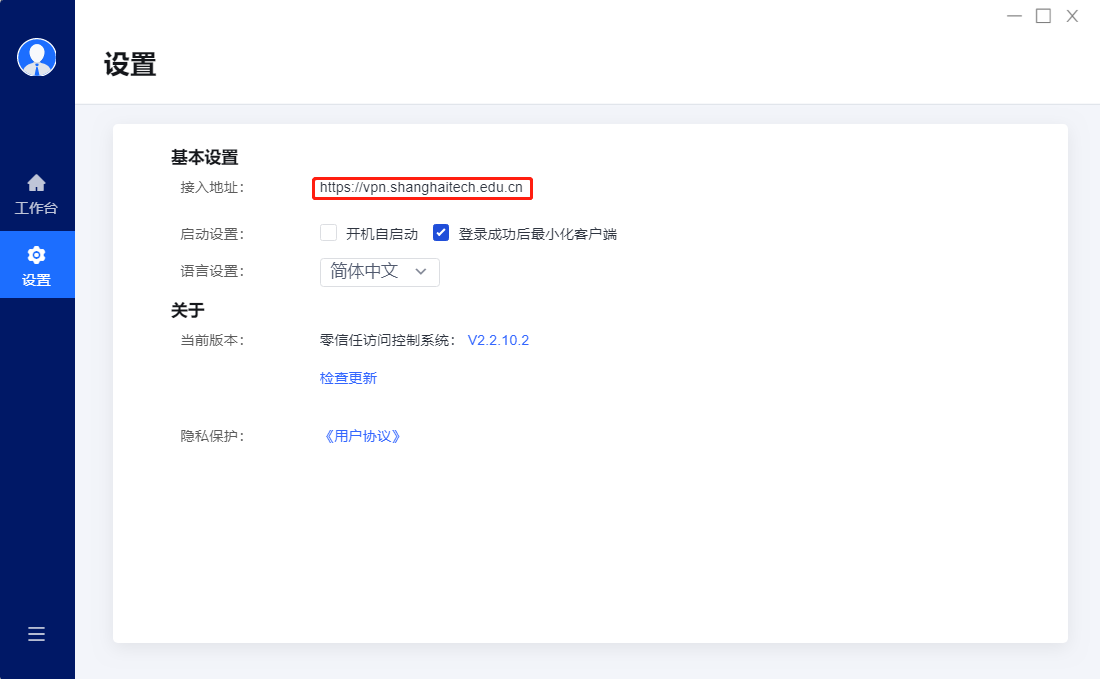Click the chevron arrow in language selector
Viewport: 1100px width, 679px height.
coord(421,272)
